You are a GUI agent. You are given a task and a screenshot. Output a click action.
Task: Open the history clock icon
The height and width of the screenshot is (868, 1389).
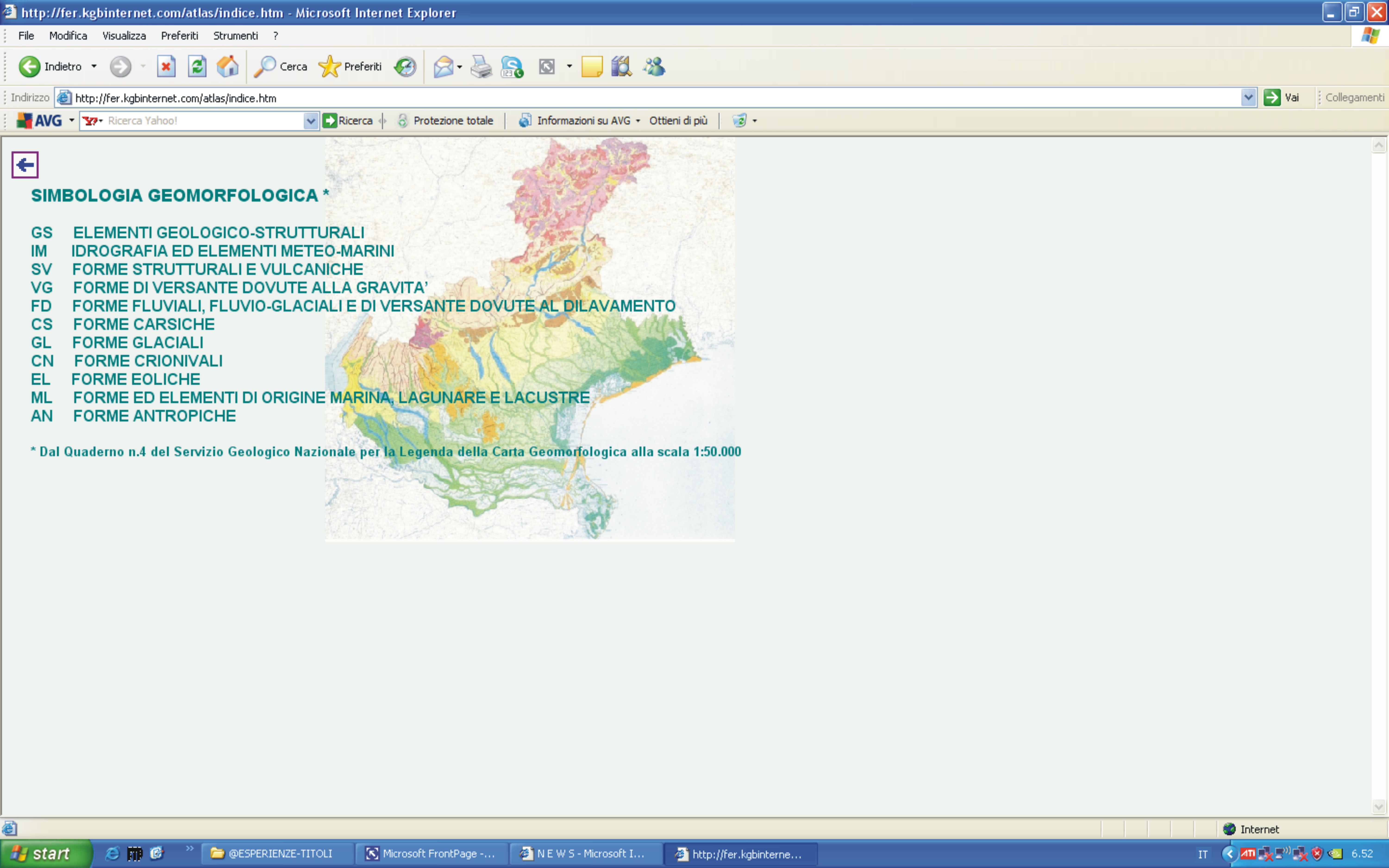click(x=405, y=67)
